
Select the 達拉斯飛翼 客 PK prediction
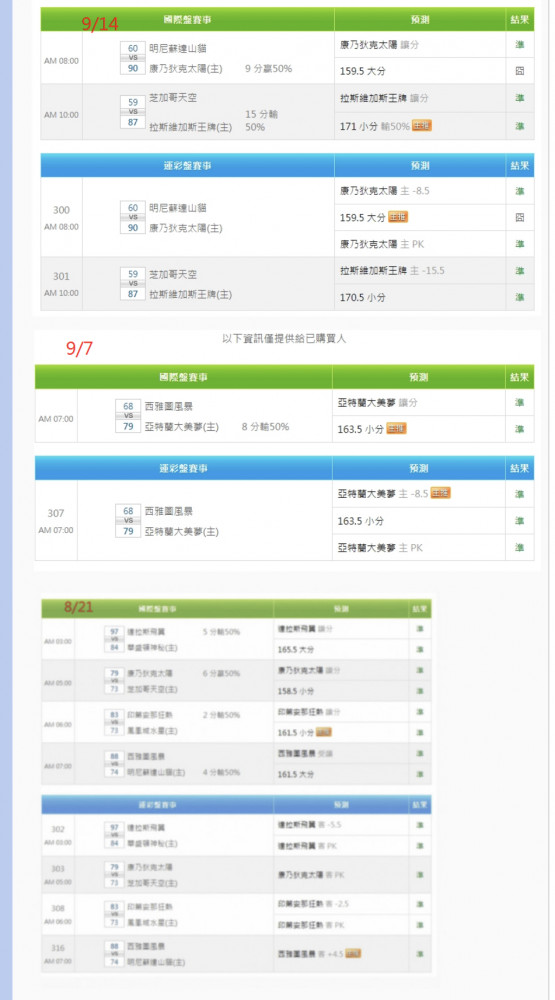pyautogui.click(x=307, y=846)
